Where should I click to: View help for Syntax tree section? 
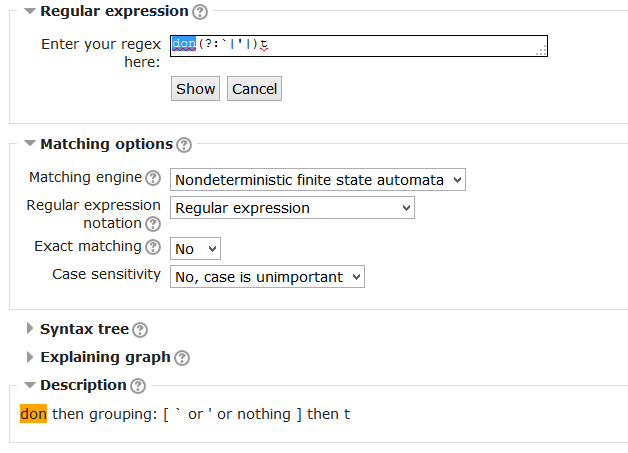coord(140,330)
